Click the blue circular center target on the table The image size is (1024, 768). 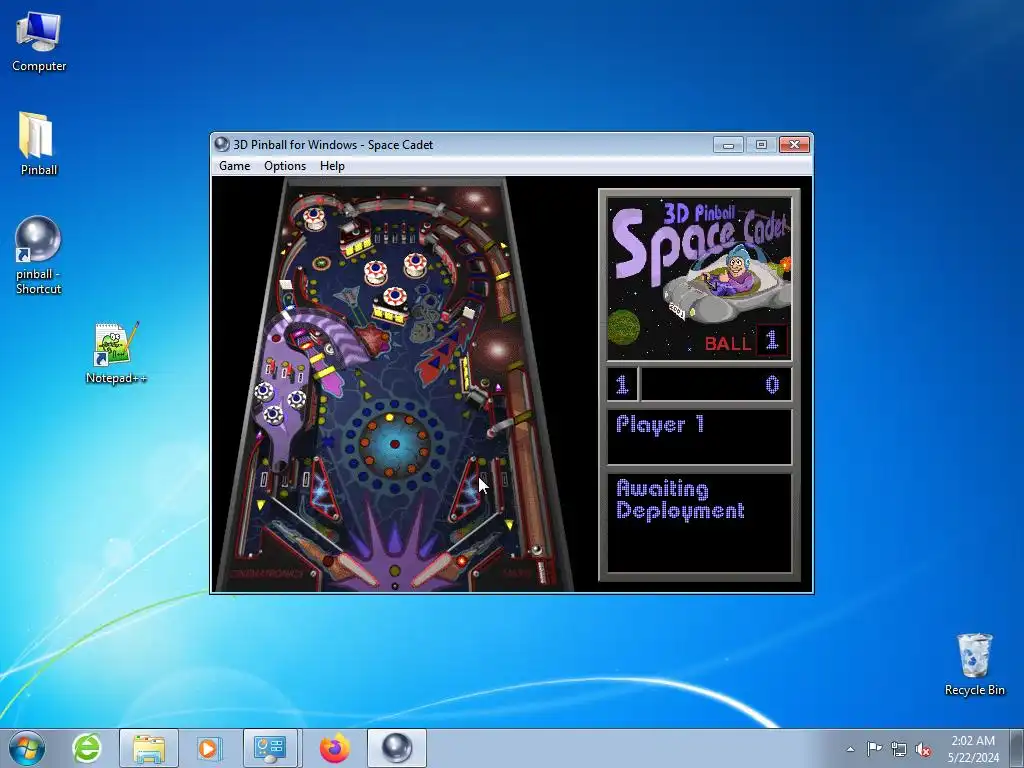coord(394,443)
